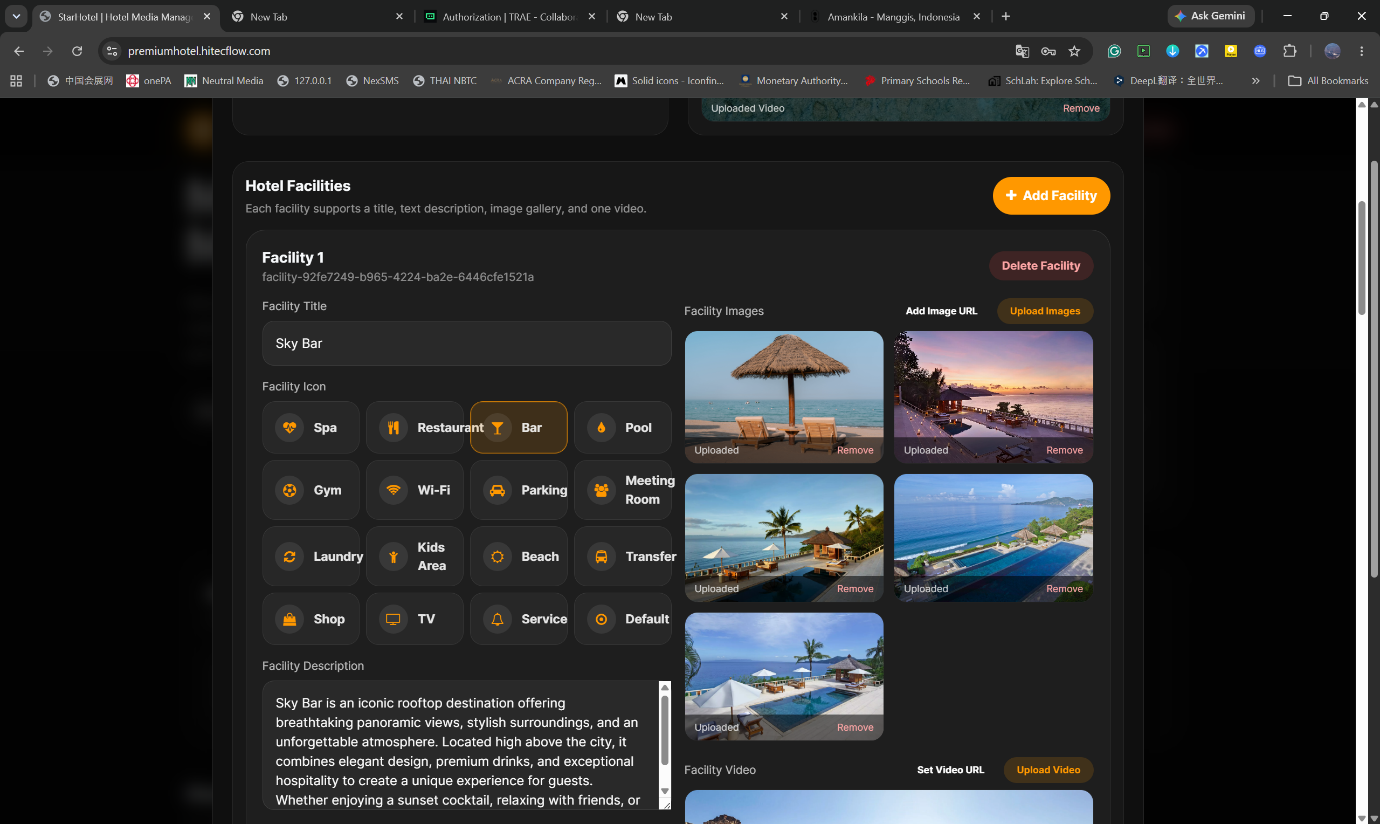Open the translate page icon in address bar
1380x824 pixels.
coord(1022,51)
